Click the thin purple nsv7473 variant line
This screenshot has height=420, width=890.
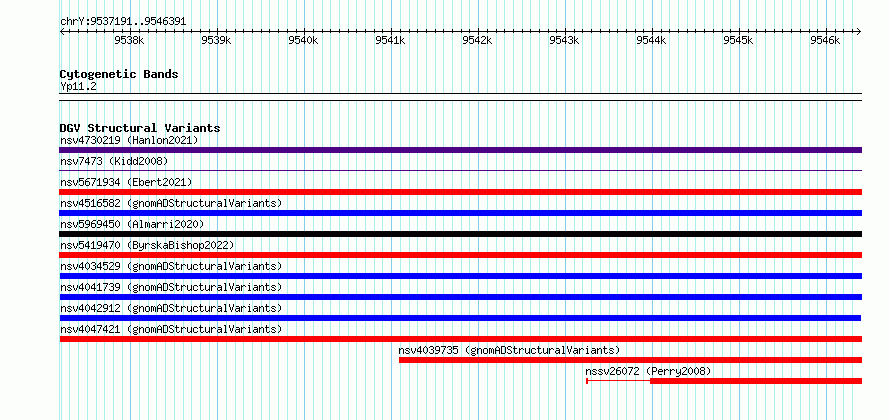pyautogui.click(x=460, y=170)
